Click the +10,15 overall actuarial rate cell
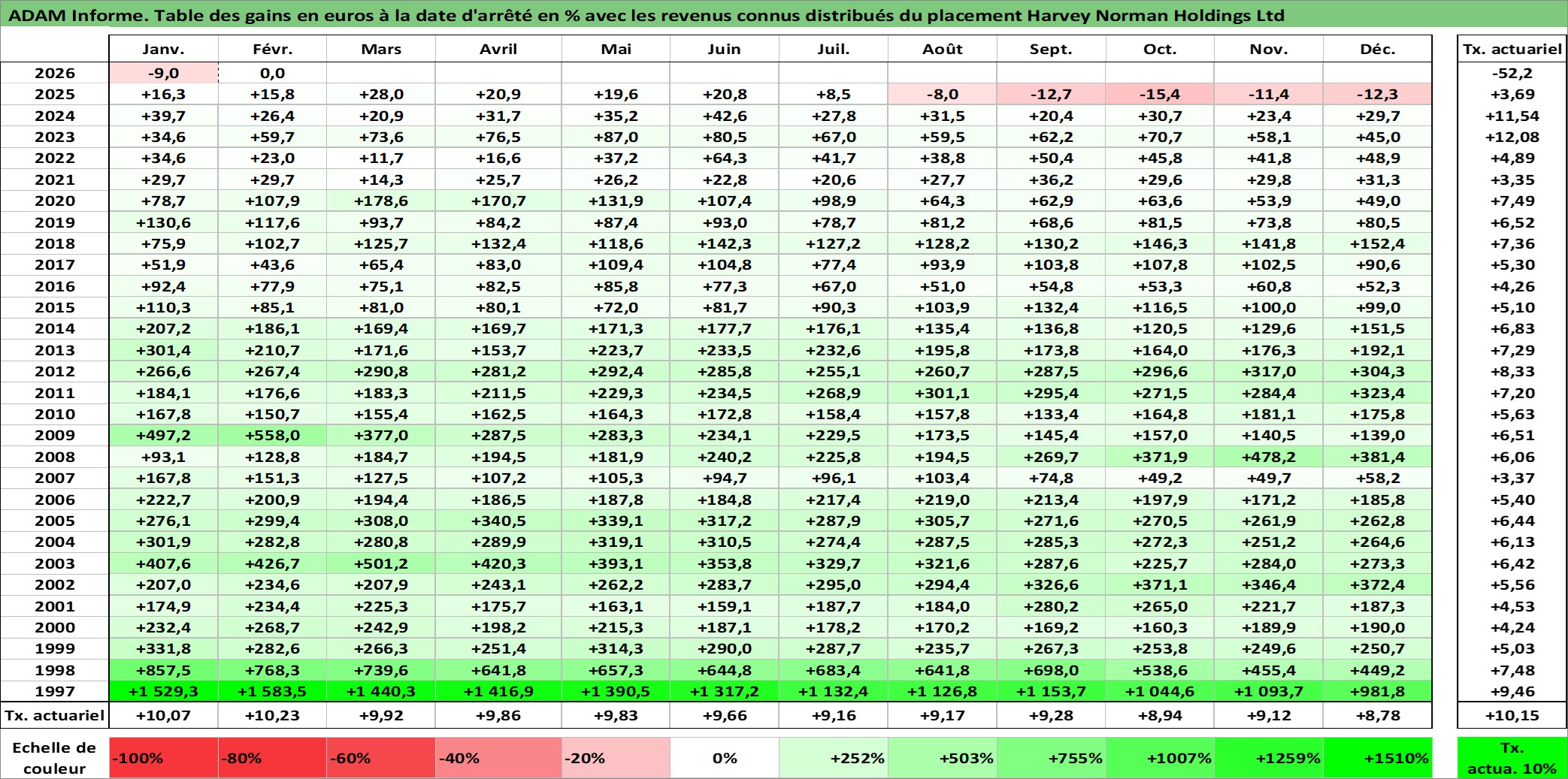The image size is (1568, 779). coord(1512,715)
